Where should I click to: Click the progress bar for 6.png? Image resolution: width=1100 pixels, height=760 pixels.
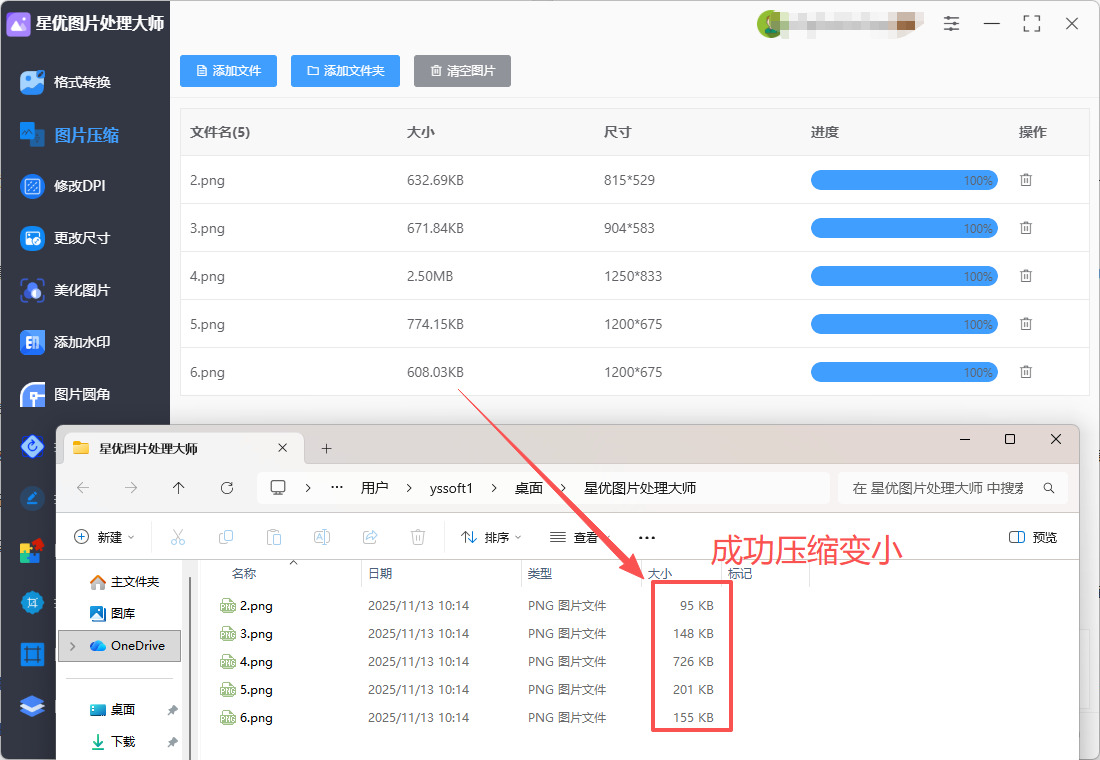coord(904,372)
